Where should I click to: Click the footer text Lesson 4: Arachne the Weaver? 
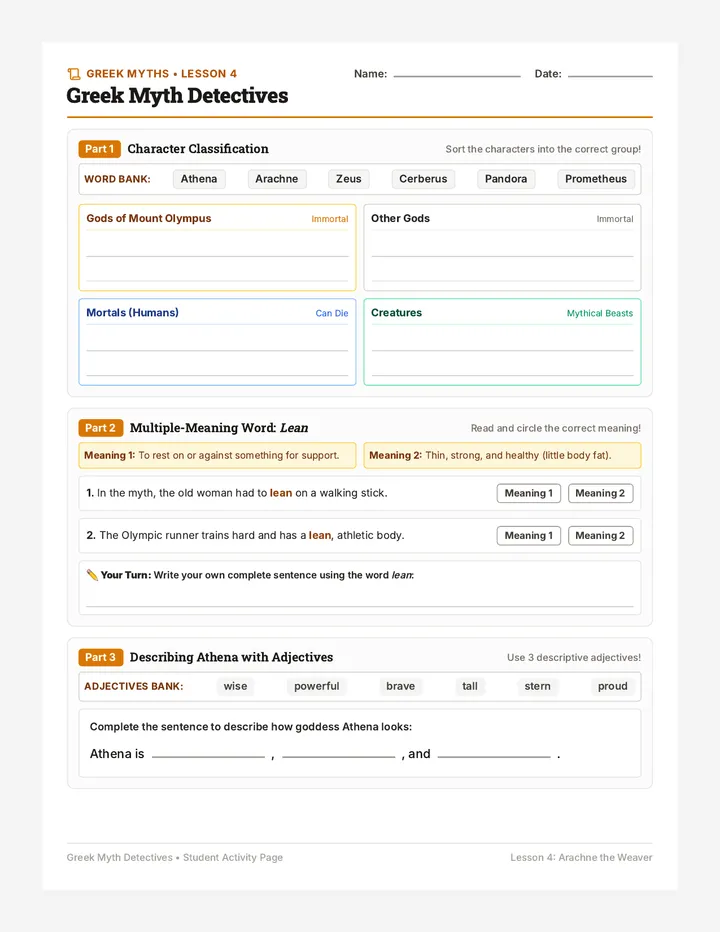click(581, 858)
